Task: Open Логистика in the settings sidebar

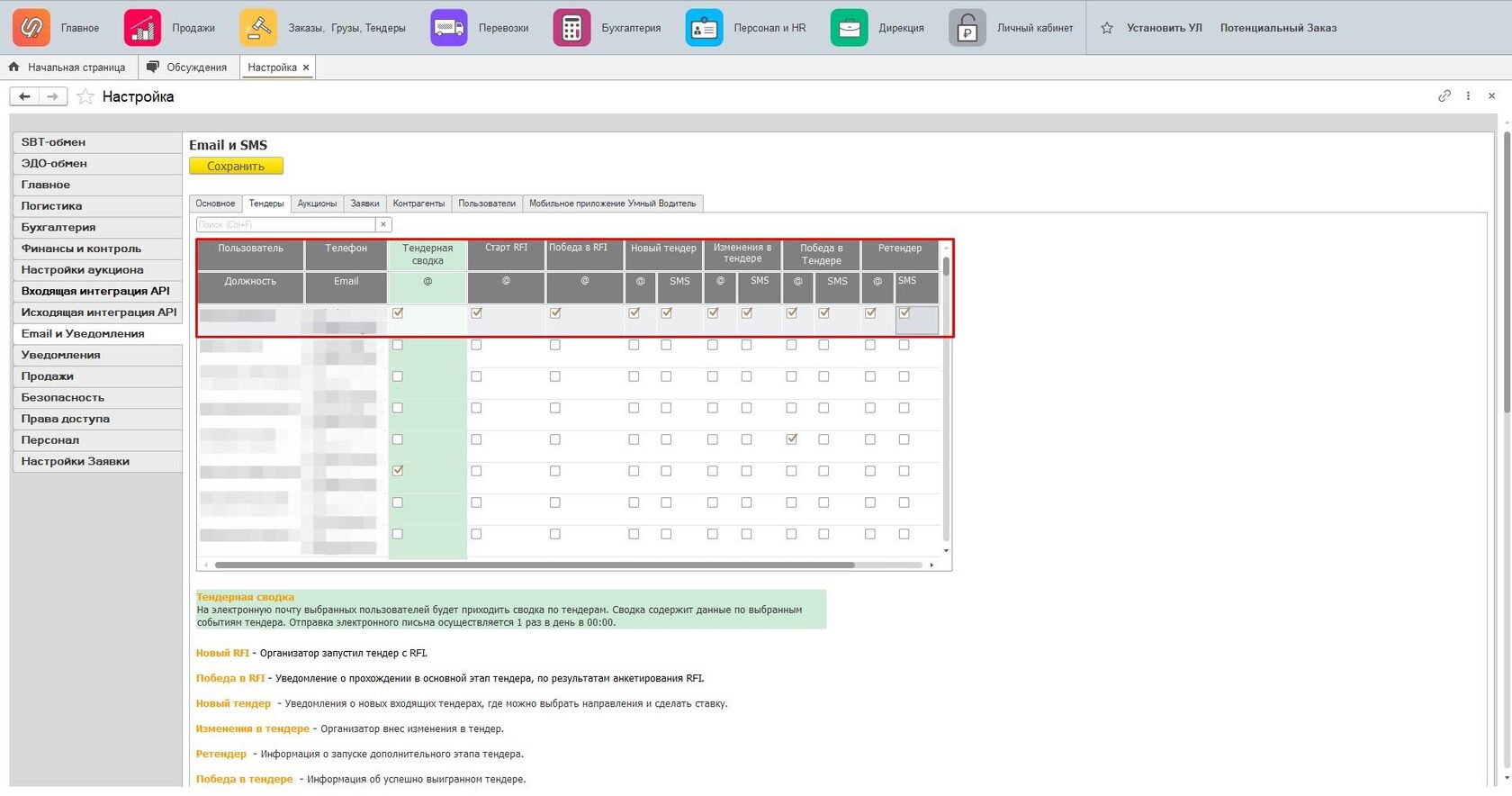Action: tap(97, 206)
